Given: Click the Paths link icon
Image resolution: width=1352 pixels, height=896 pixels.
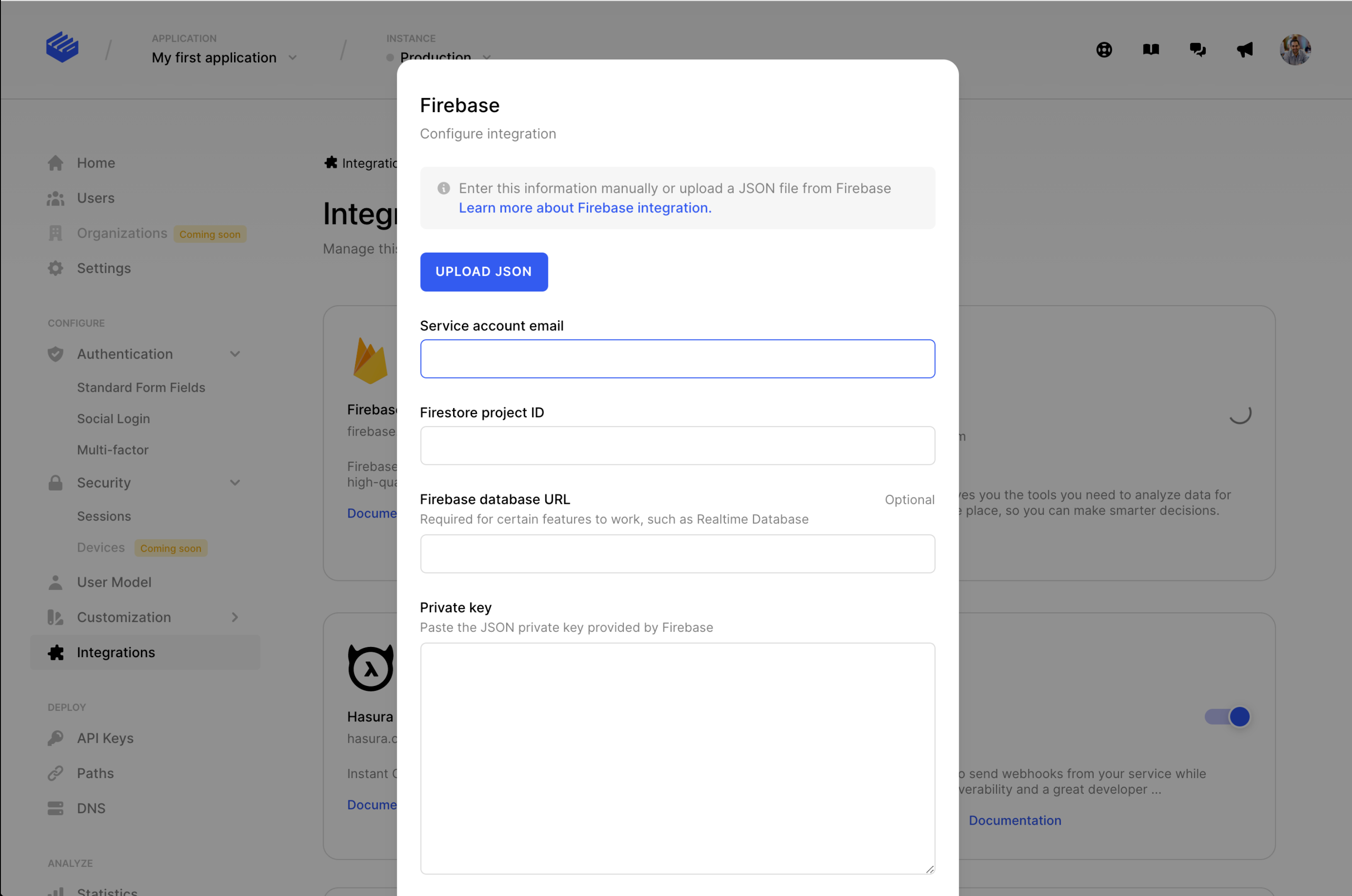Looking at the screenshot, I should [x=55, y=773].
